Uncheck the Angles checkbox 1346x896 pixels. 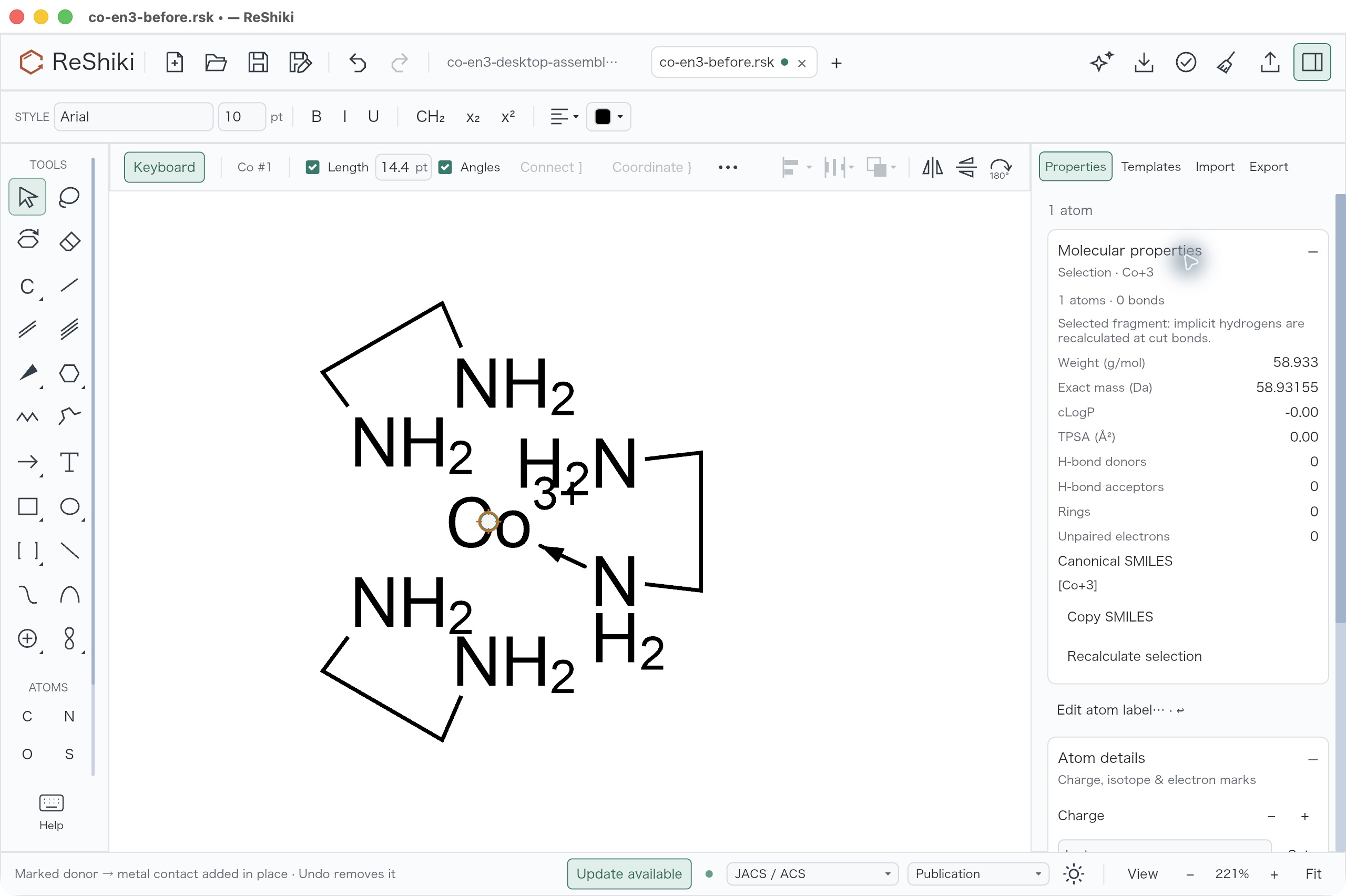[445, 167]
